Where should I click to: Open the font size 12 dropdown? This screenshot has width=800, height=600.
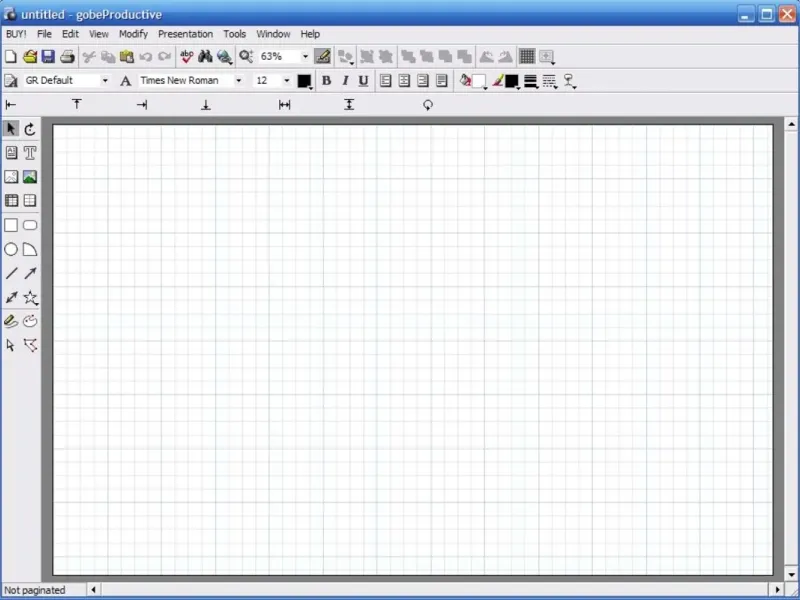point(287,81)
